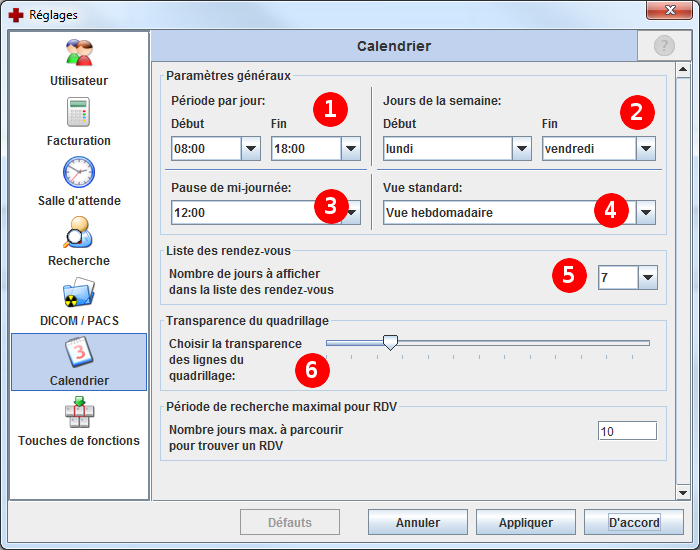Viewport: 700px width, 550px height.
Task: Select the Facturation calculator icon
Action: [79, 113]
